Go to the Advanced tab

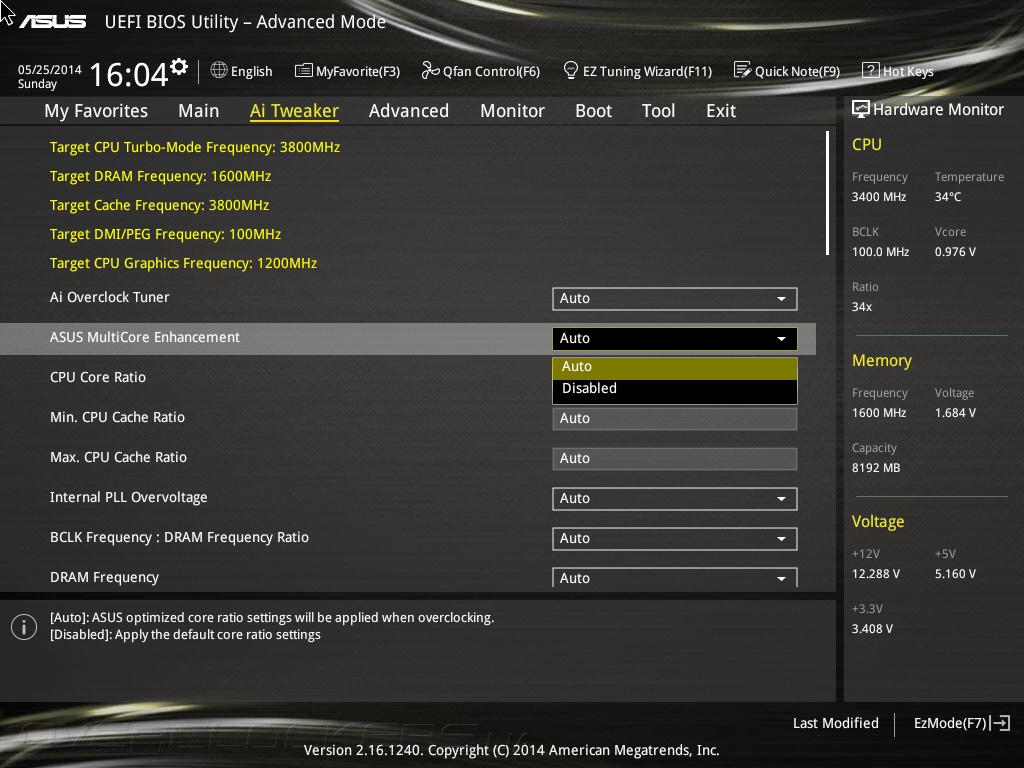click(x=409, y=111)
